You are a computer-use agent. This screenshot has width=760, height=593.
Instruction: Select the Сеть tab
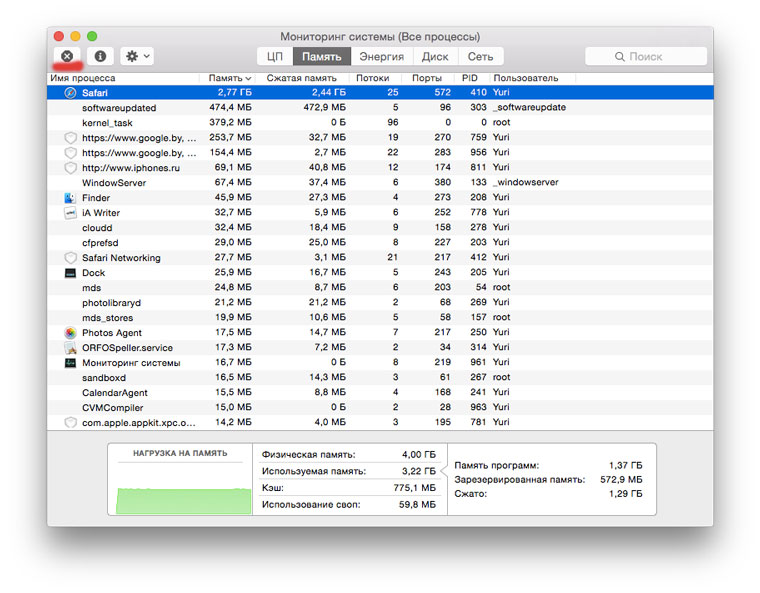coord(480,57)
